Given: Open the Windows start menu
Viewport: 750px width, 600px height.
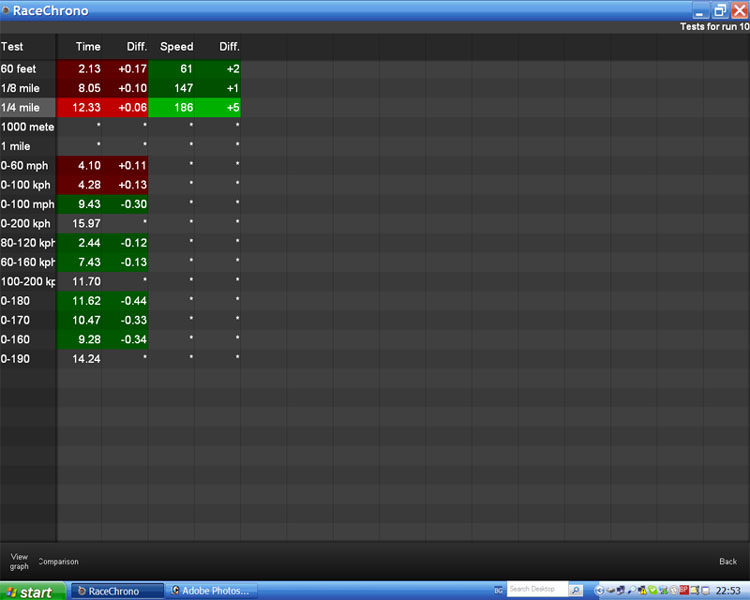Looking at the screenshot, I should [32, 592].
